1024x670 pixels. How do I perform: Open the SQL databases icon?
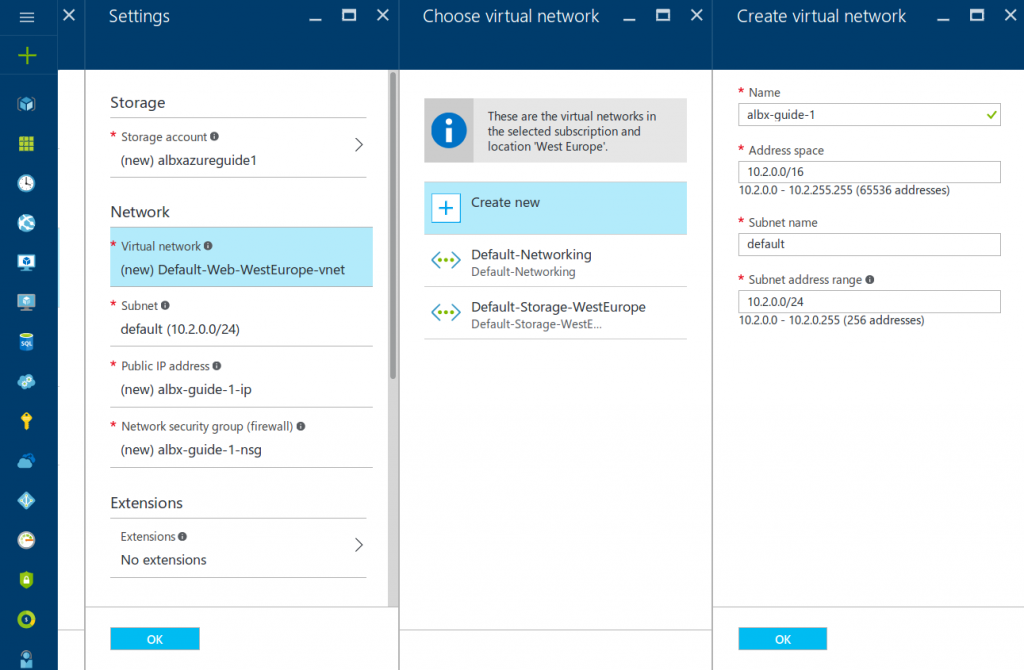[x=28, y=341]
